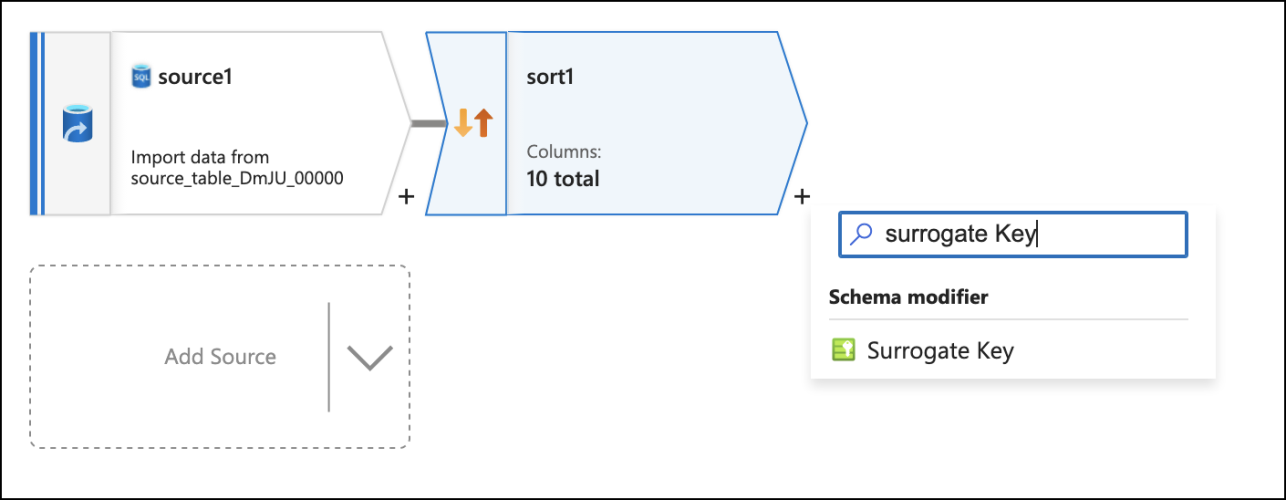Screen dimensions: 1286x500
Task: Click the green Surrogate Key icon
Action: click(x=844, y=350)
